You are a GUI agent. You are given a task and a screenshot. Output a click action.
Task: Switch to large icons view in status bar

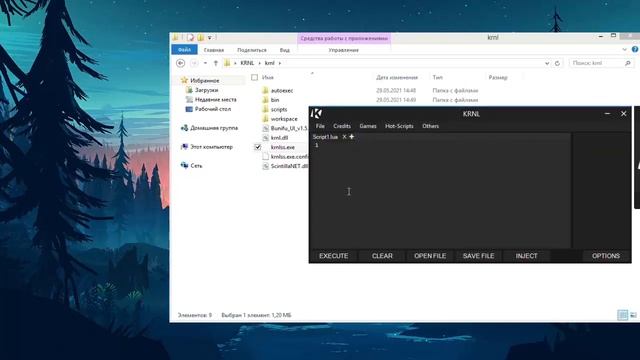[x=633, y=315]
